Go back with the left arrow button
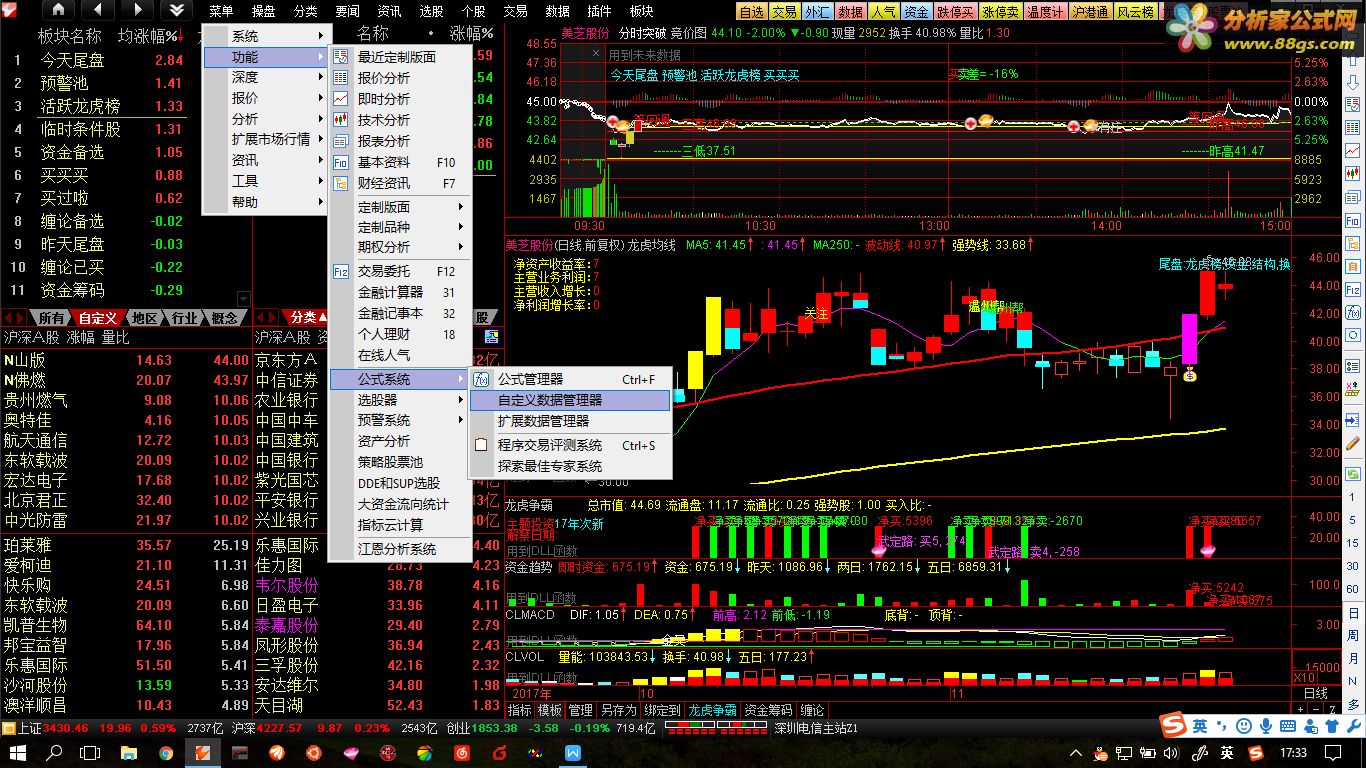The height and width of the screenshot is (768, 1366). point(98,10)
